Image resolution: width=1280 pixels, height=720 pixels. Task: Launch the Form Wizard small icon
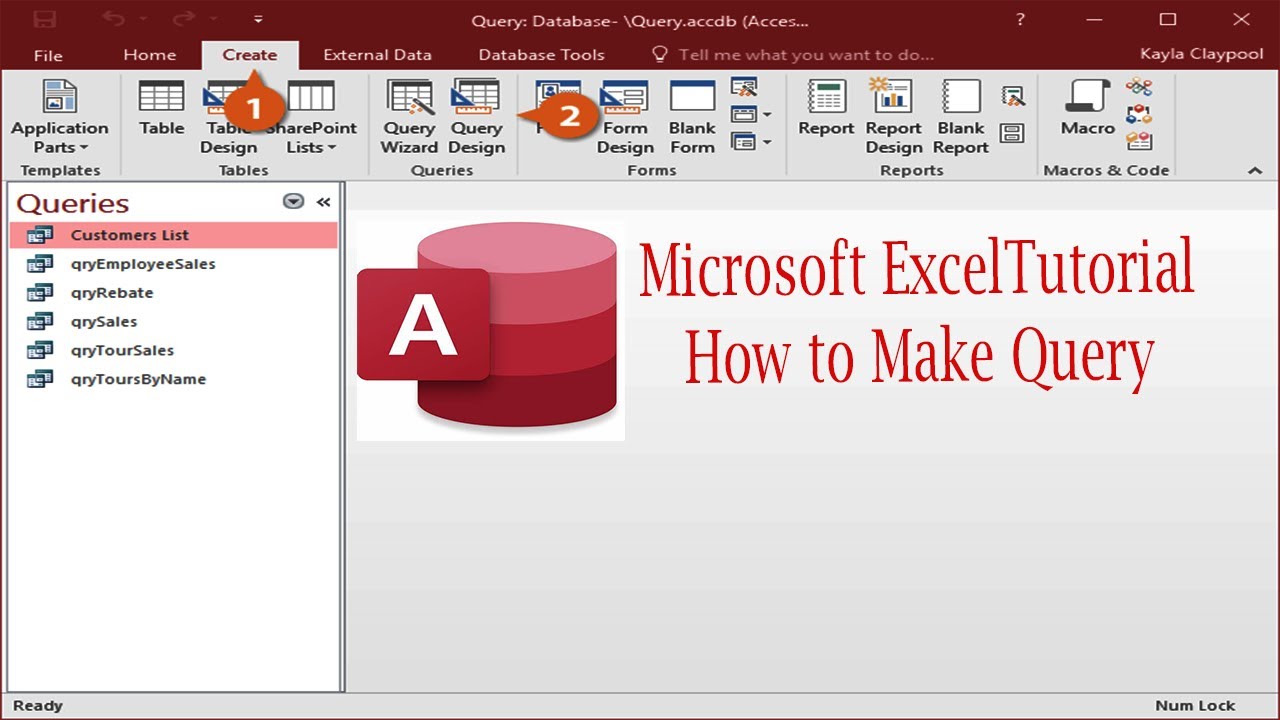click(744, 88)
